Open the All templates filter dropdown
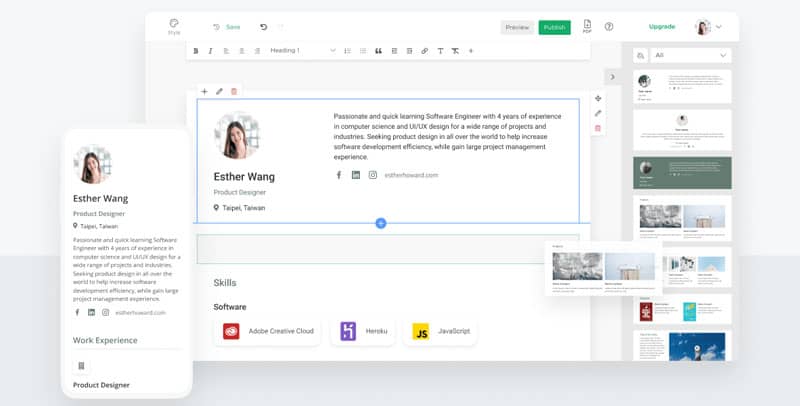The width and height of the screenshot is (800, 406). 690,55
